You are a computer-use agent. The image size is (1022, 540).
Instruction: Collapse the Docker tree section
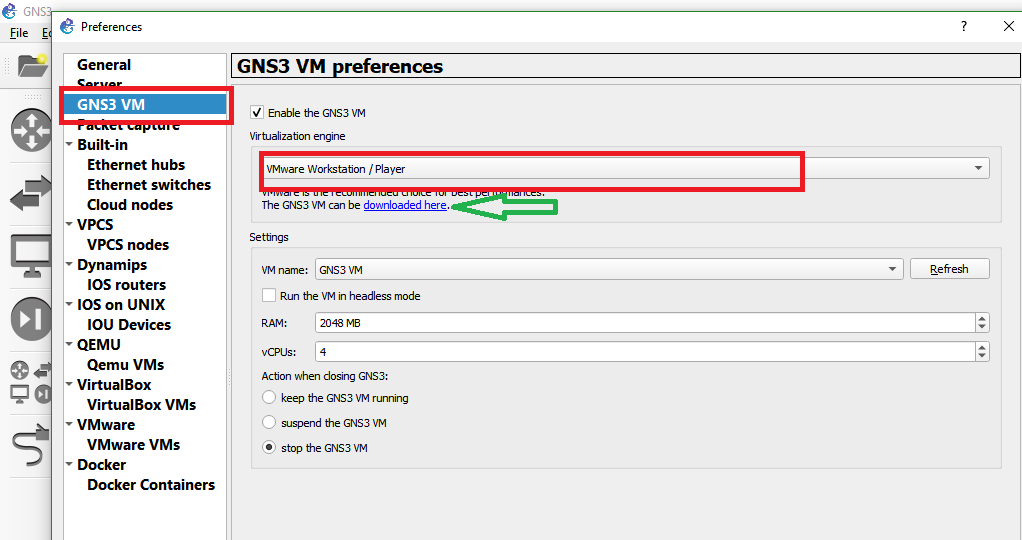tap(69, 464)
